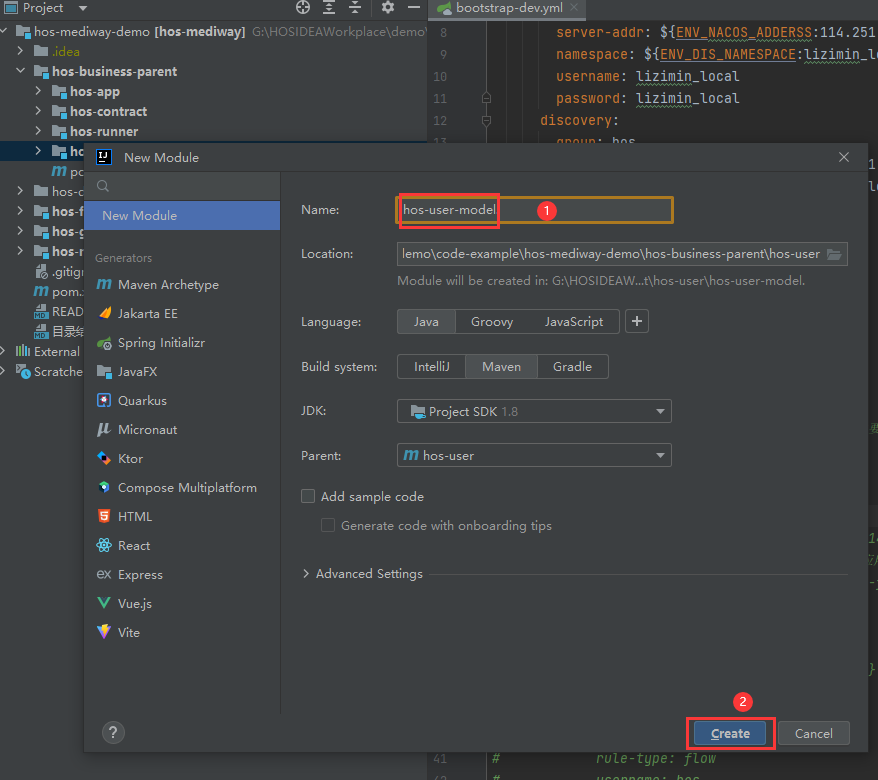This screenshot has width=878, height=780.
Task: Cancel the New Module dialog
Action: tap(813, 733)
